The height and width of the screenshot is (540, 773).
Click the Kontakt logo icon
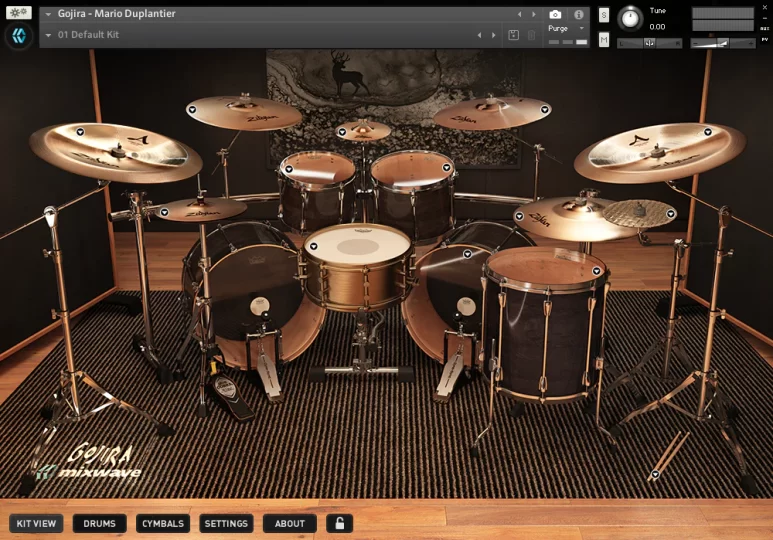pyautogui.click(x=19, y=36)
